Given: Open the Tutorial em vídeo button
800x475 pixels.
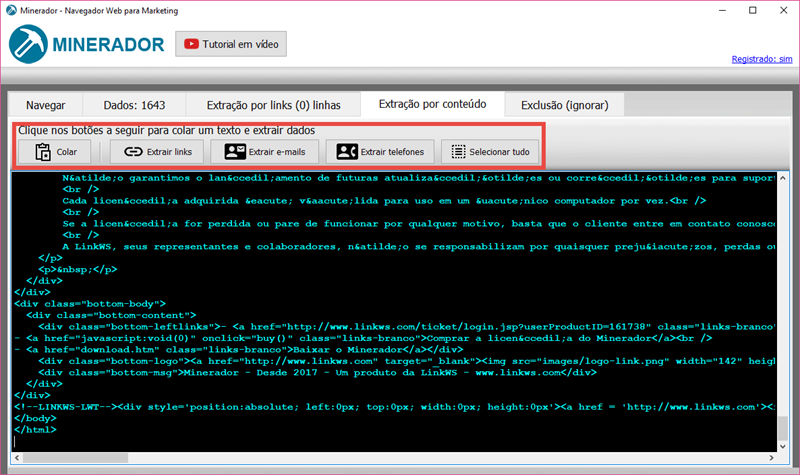Looking at the screenshot, I should (x=231, y=44).
